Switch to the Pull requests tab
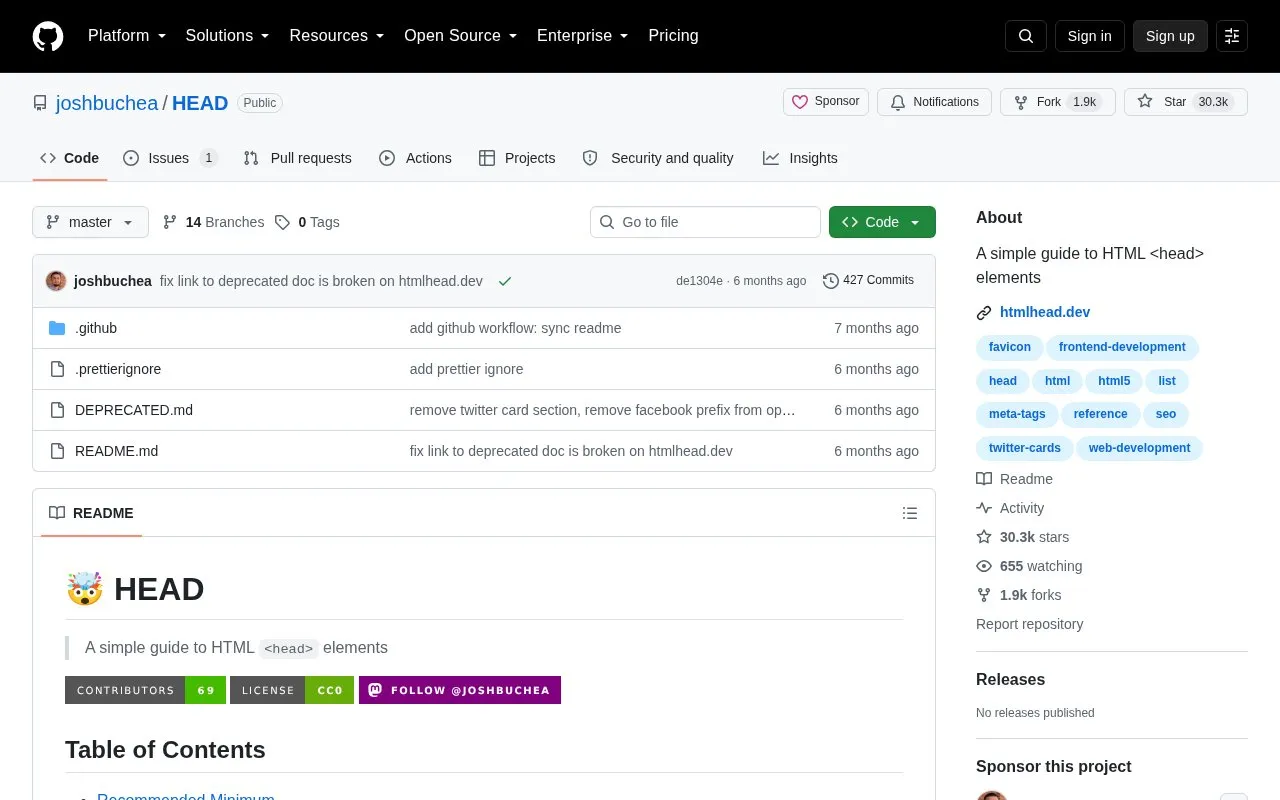This screenshot has height=800, width=1280. point(298,158)
